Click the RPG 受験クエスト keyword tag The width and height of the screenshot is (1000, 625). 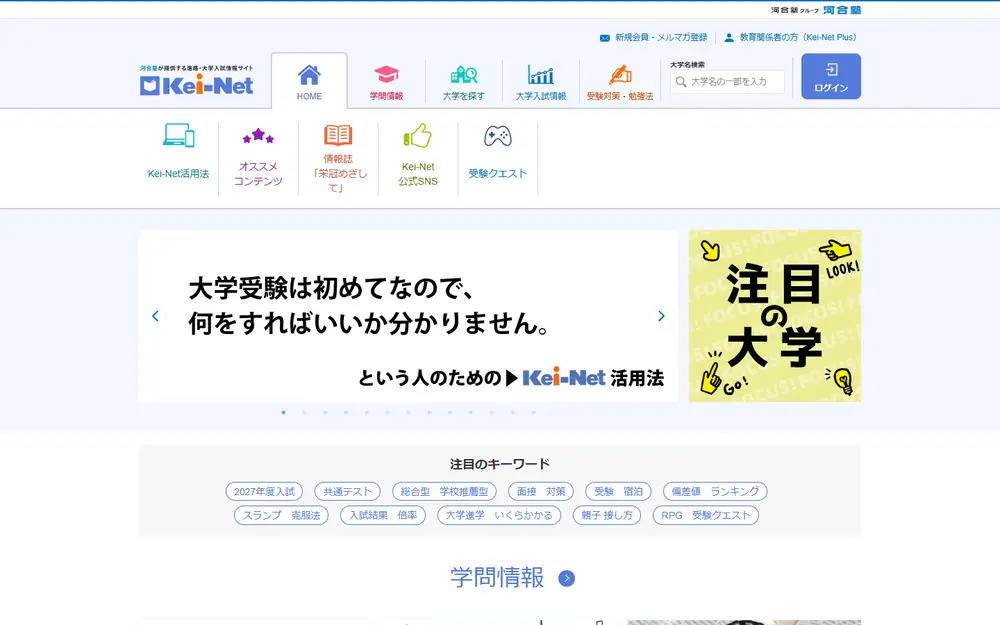(706, 515)
